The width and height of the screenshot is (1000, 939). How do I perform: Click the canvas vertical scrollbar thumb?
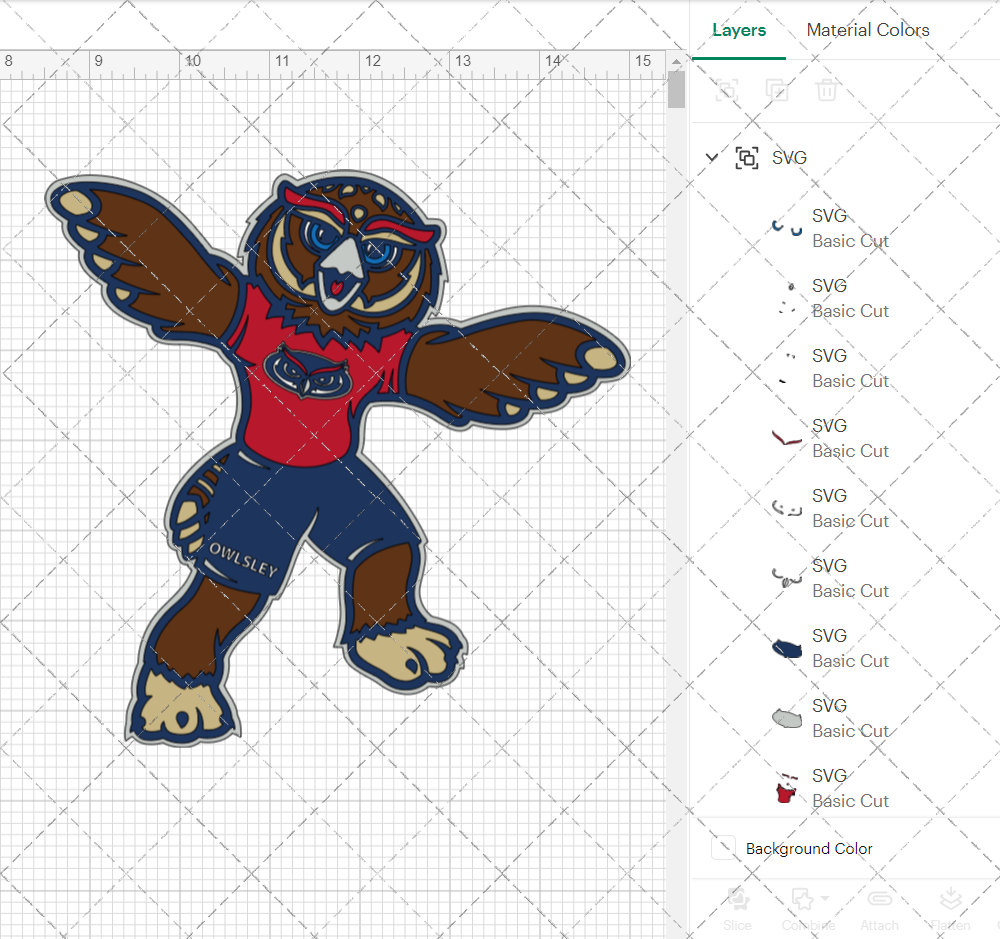[676, 89]
